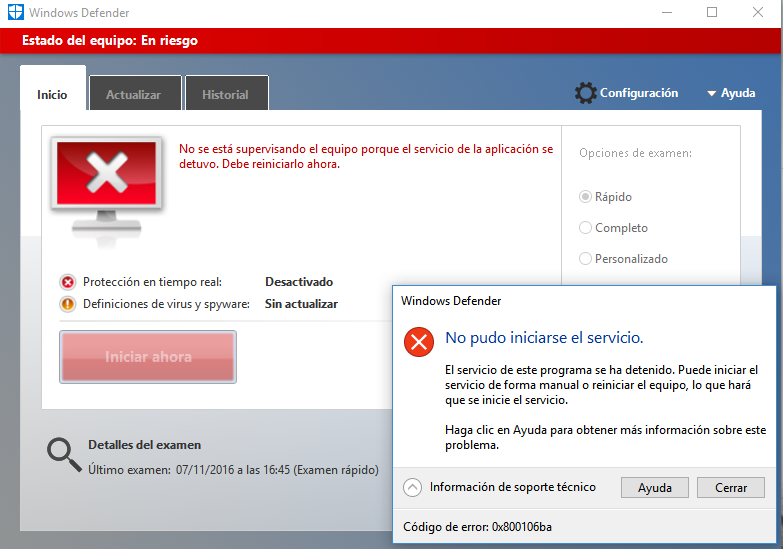Click the Iniciar ahora button

click(148, 357)
